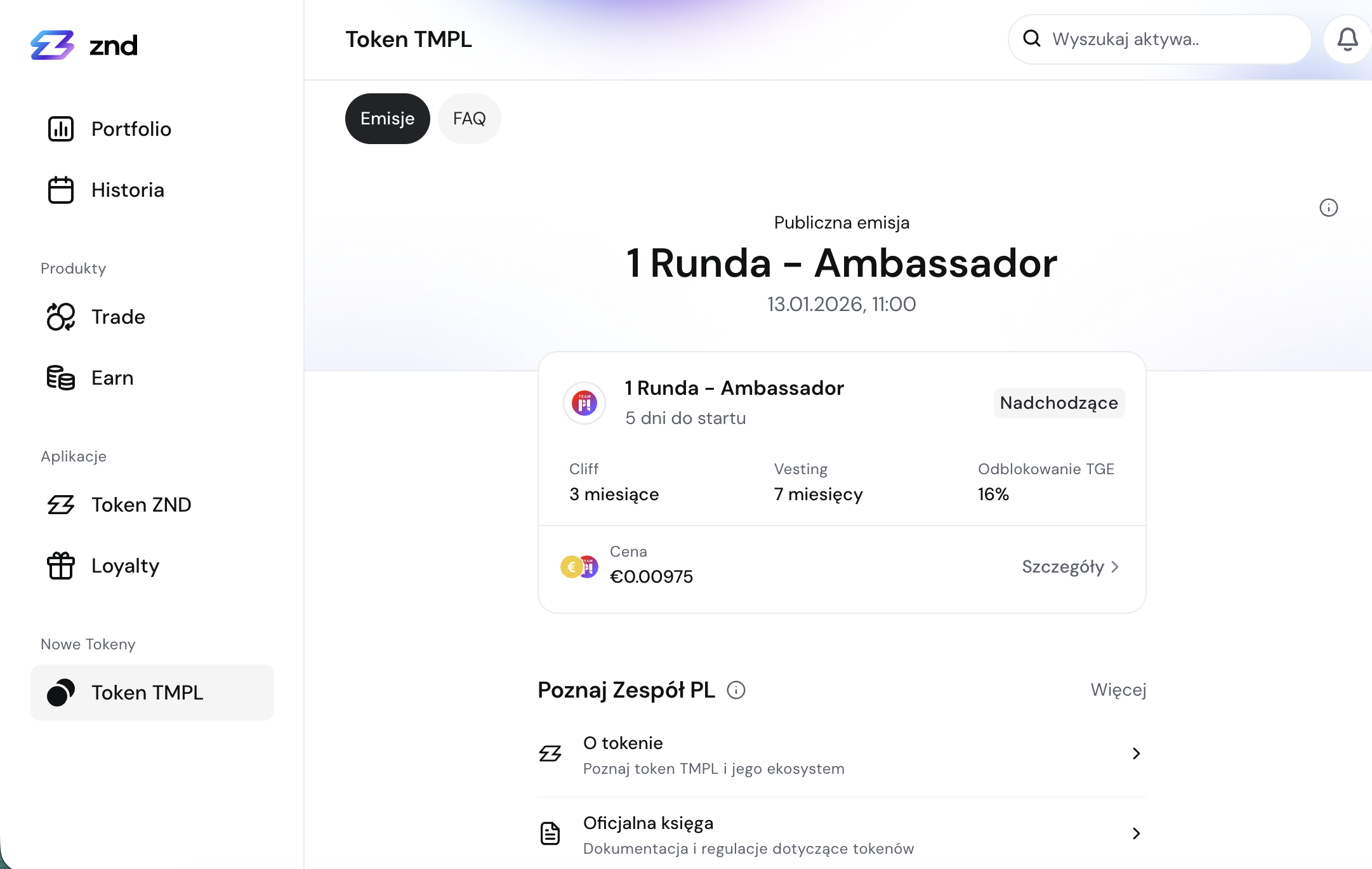Open the Portfolio section icon
Image resolution: width=1372 pixels, height=869 pixels.
point(61,129)
